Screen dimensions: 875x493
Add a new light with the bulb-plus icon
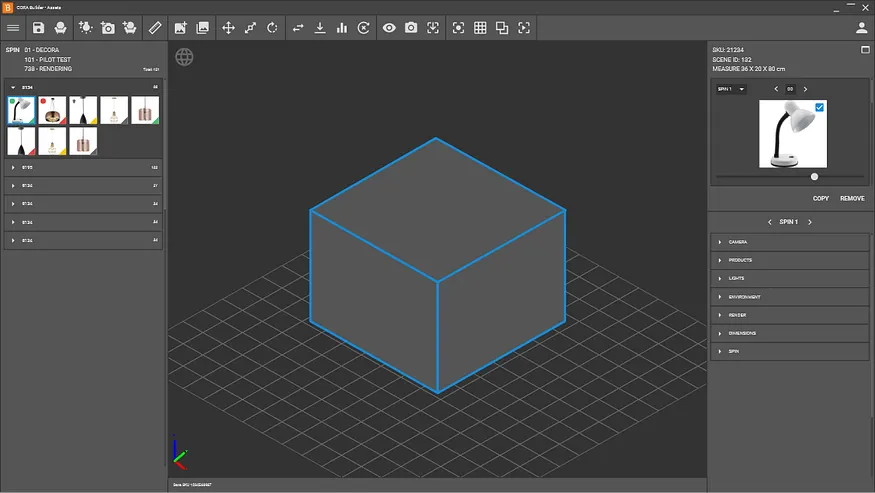tap(85, 28)
